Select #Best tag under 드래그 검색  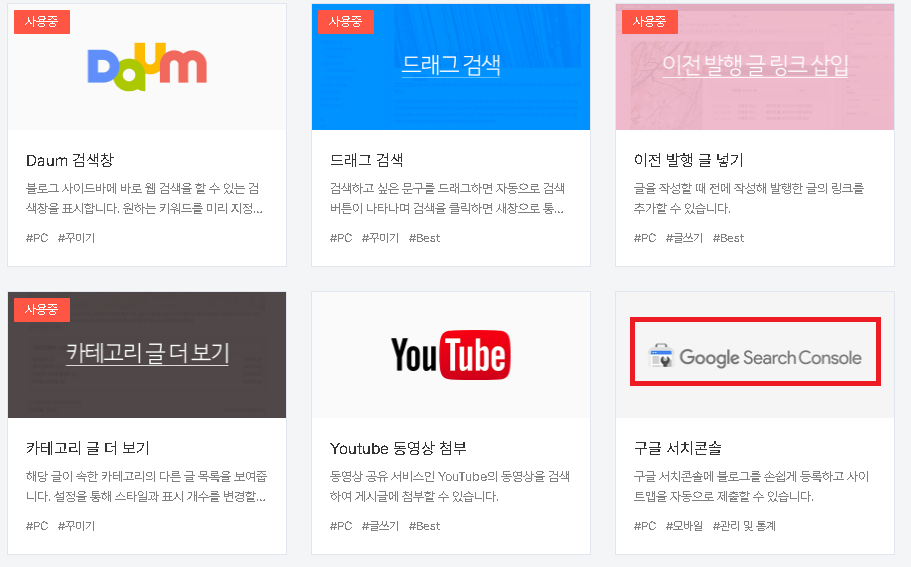click(x=425, y=238)
